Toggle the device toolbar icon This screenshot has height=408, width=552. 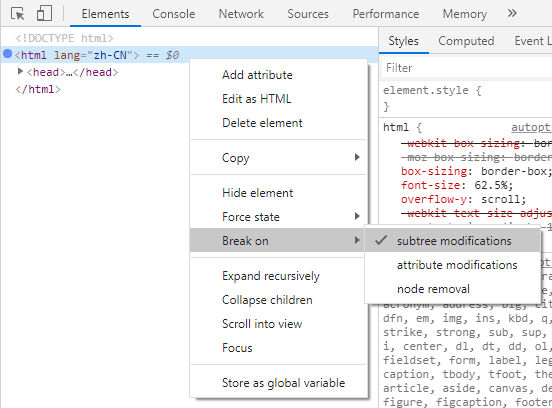44,14
